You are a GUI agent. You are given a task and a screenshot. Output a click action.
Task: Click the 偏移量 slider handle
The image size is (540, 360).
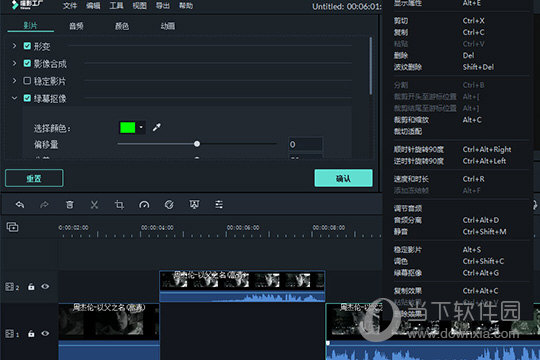197,144
